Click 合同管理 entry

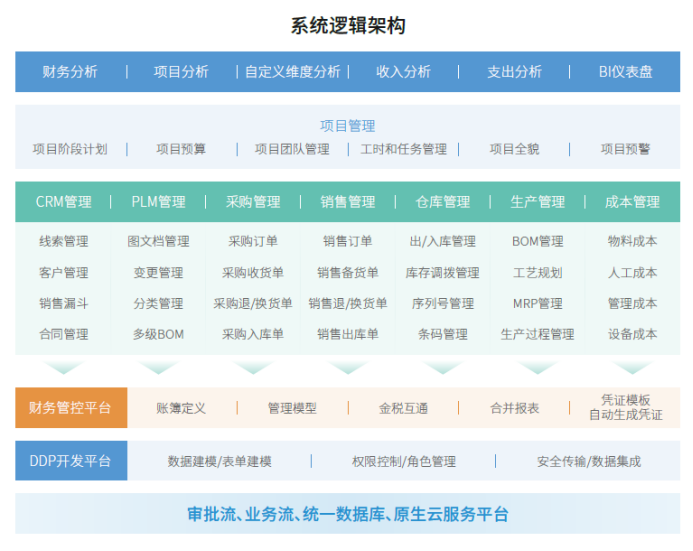(64, 334)
